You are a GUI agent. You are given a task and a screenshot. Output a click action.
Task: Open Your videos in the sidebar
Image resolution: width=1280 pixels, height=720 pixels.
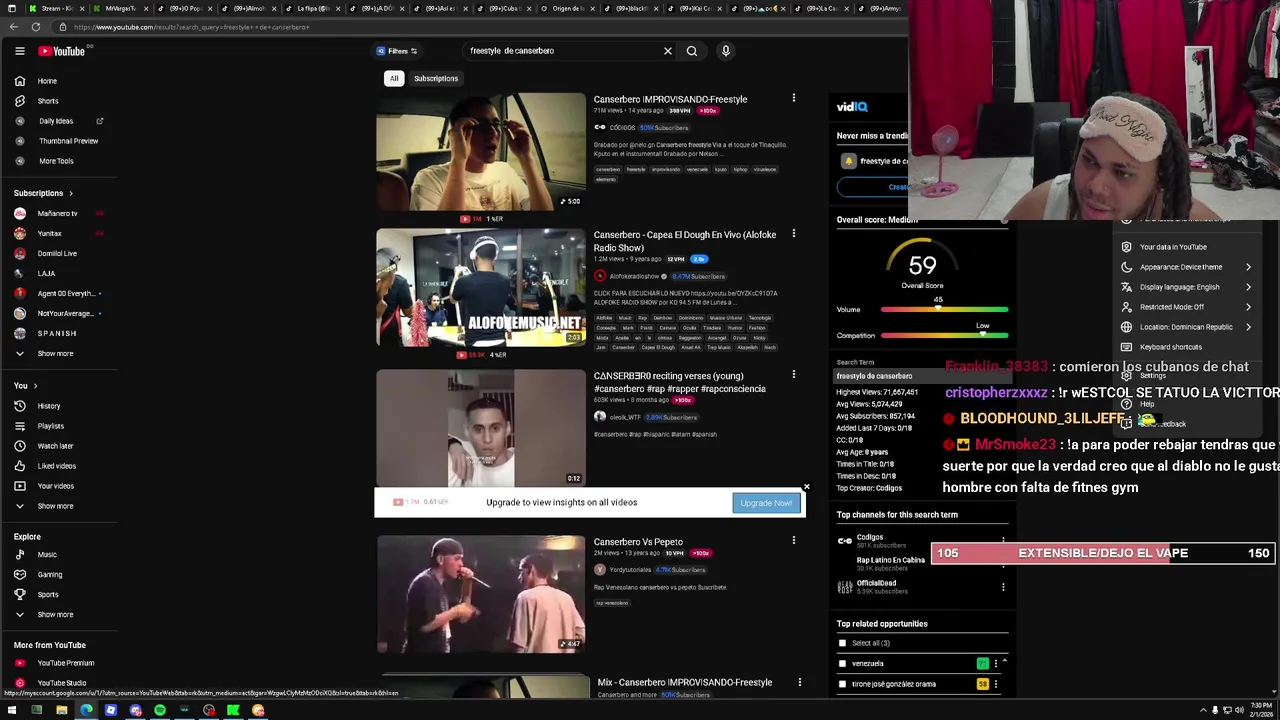55,486
